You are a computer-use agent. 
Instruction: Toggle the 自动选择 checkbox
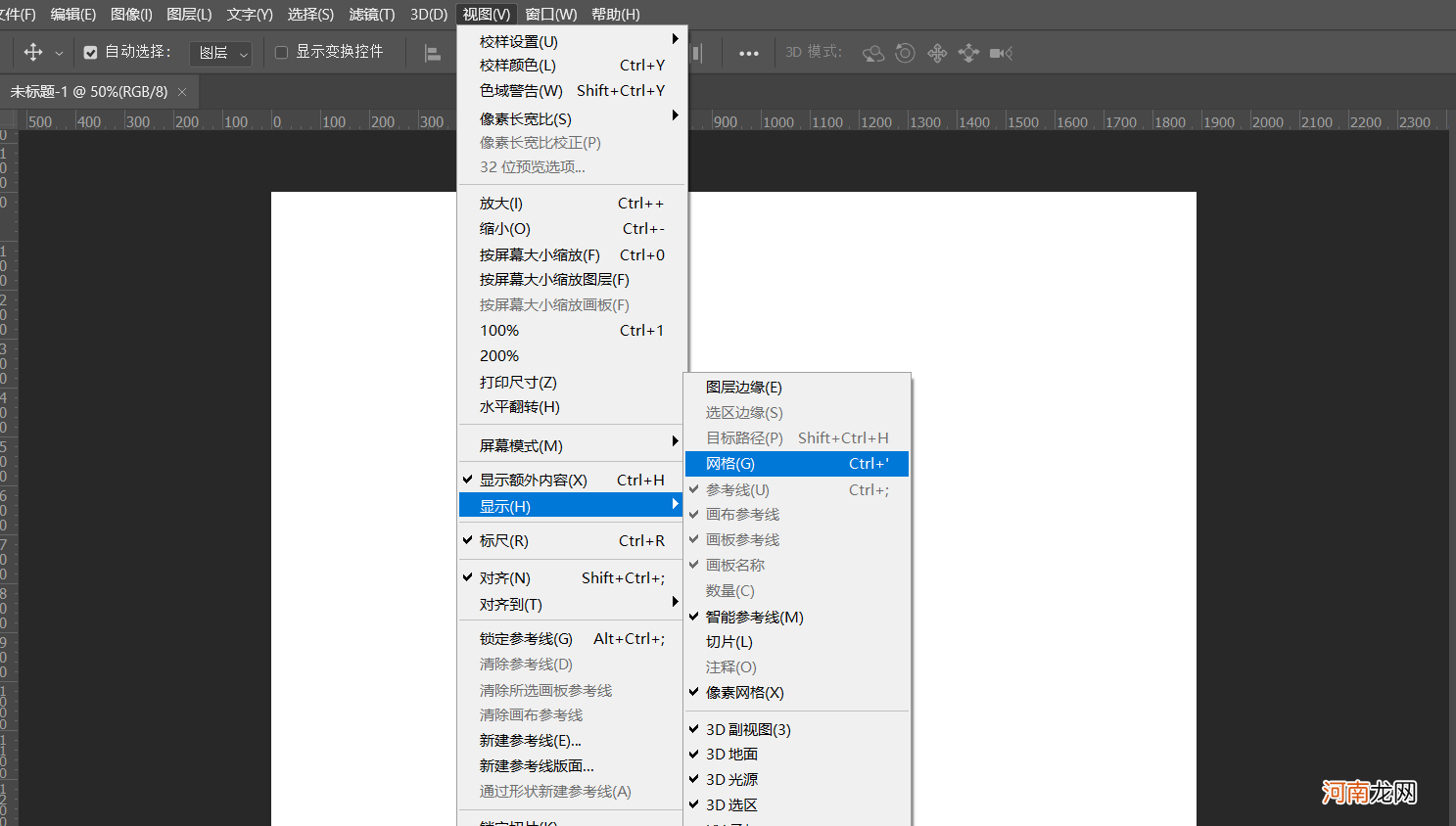[x=90, y=53]
